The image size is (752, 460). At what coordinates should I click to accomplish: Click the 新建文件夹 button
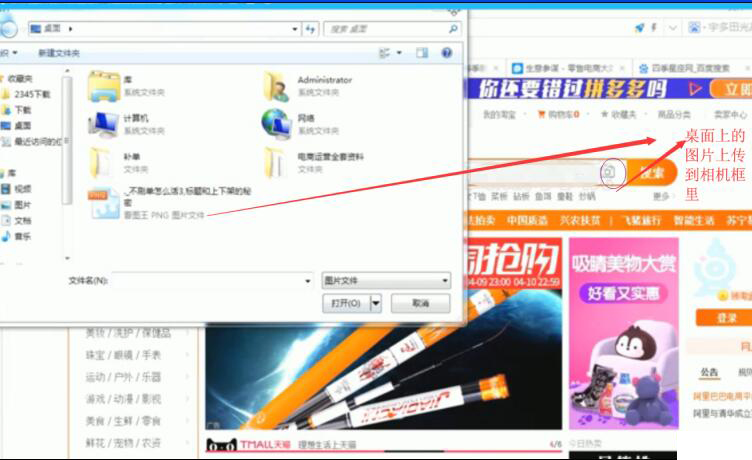click(x=59, y=53)
